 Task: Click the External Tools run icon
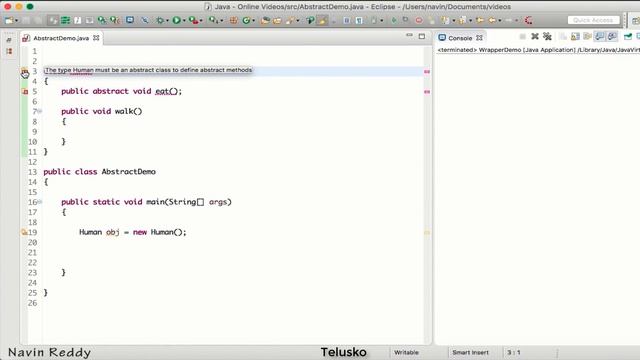(x=213, y=20)
